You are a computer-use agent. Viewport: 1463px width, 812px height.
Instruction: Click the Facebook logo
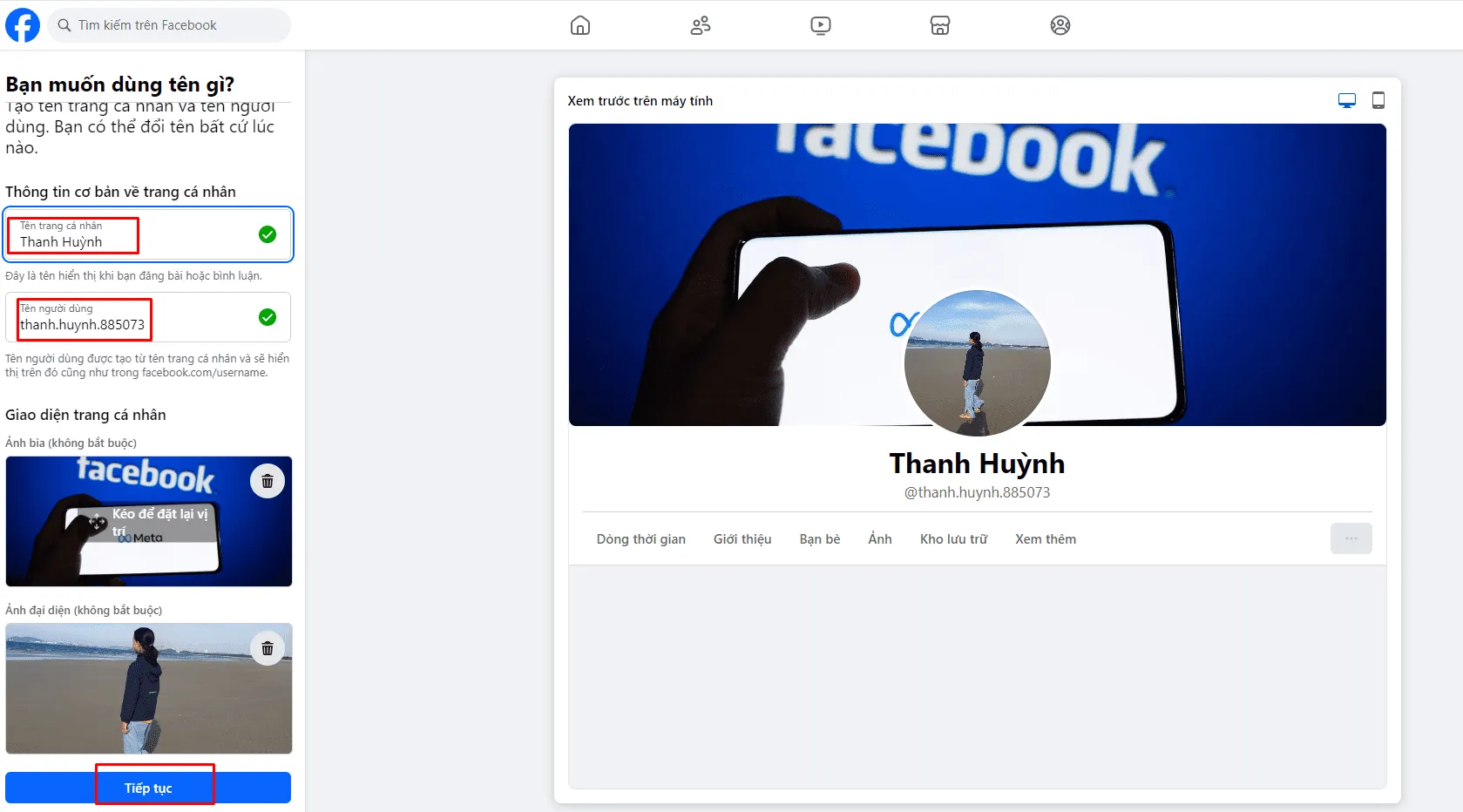[24, 24]
